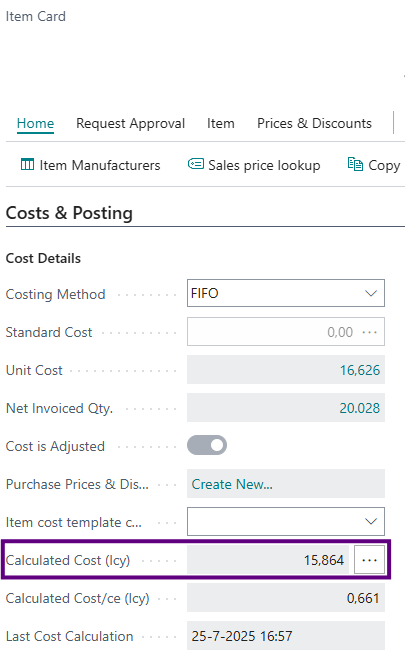Select the Item menu tab
The width and height of the screenshot is (406, 668).
221,124
